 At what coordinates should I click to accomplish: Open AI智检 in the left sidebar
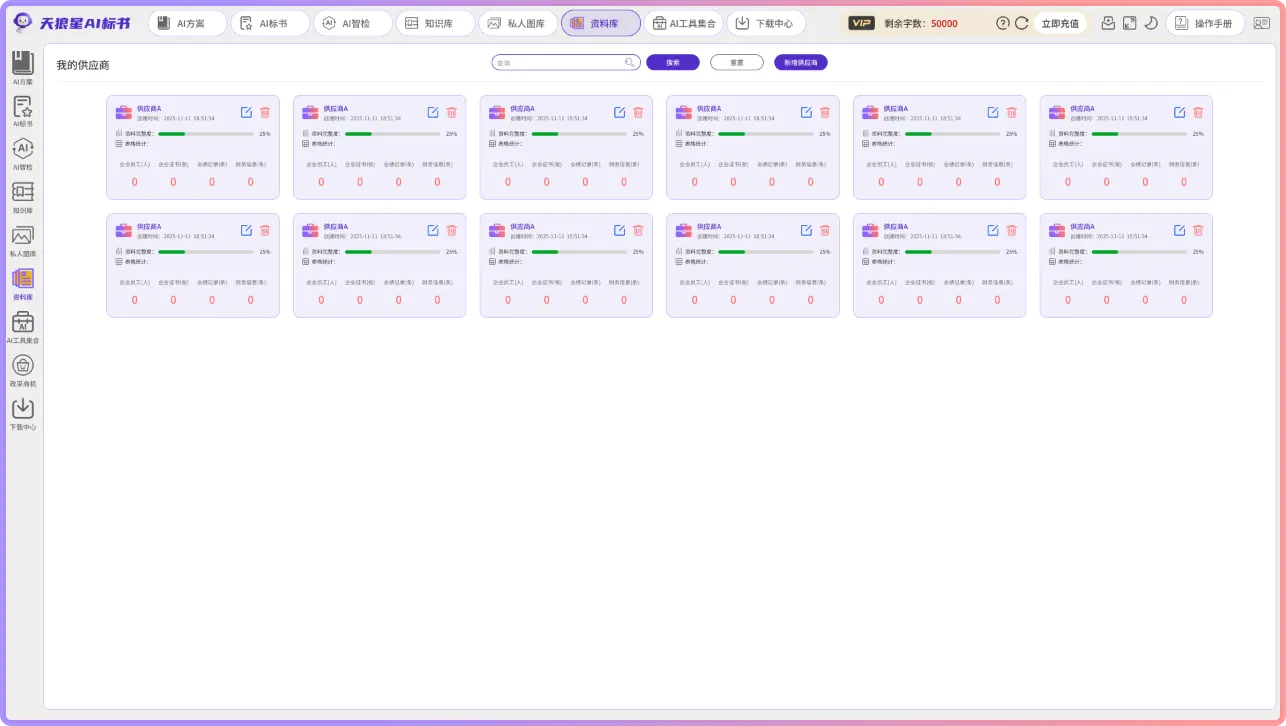(x=22, y=152)
